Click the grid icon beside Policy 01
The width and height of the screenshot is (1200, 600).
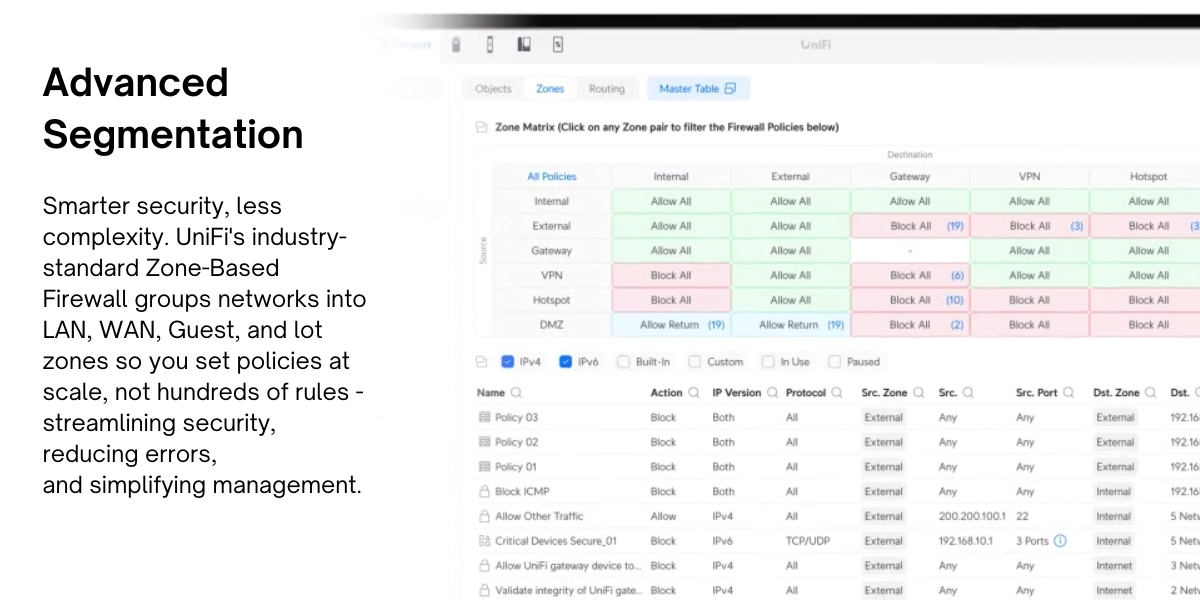[x=485, y=467]
